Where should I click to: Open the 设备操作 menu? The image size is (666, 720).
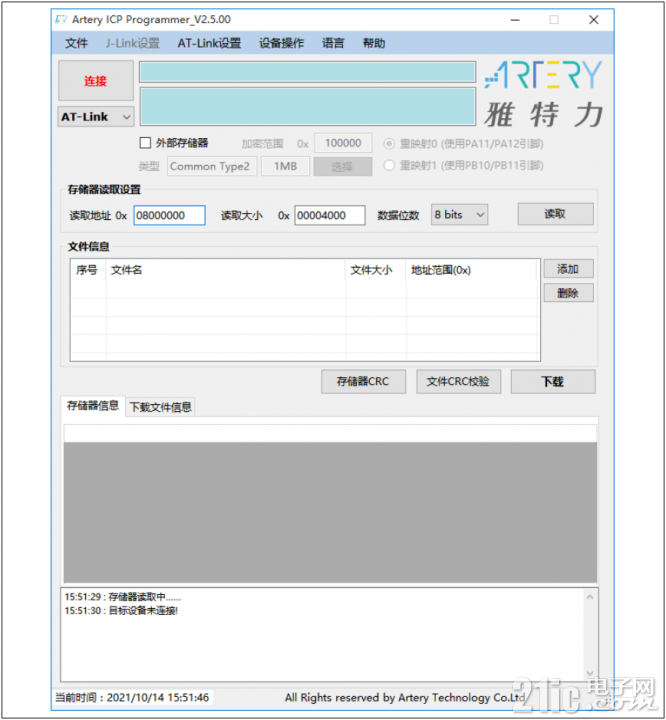[281, 43]
